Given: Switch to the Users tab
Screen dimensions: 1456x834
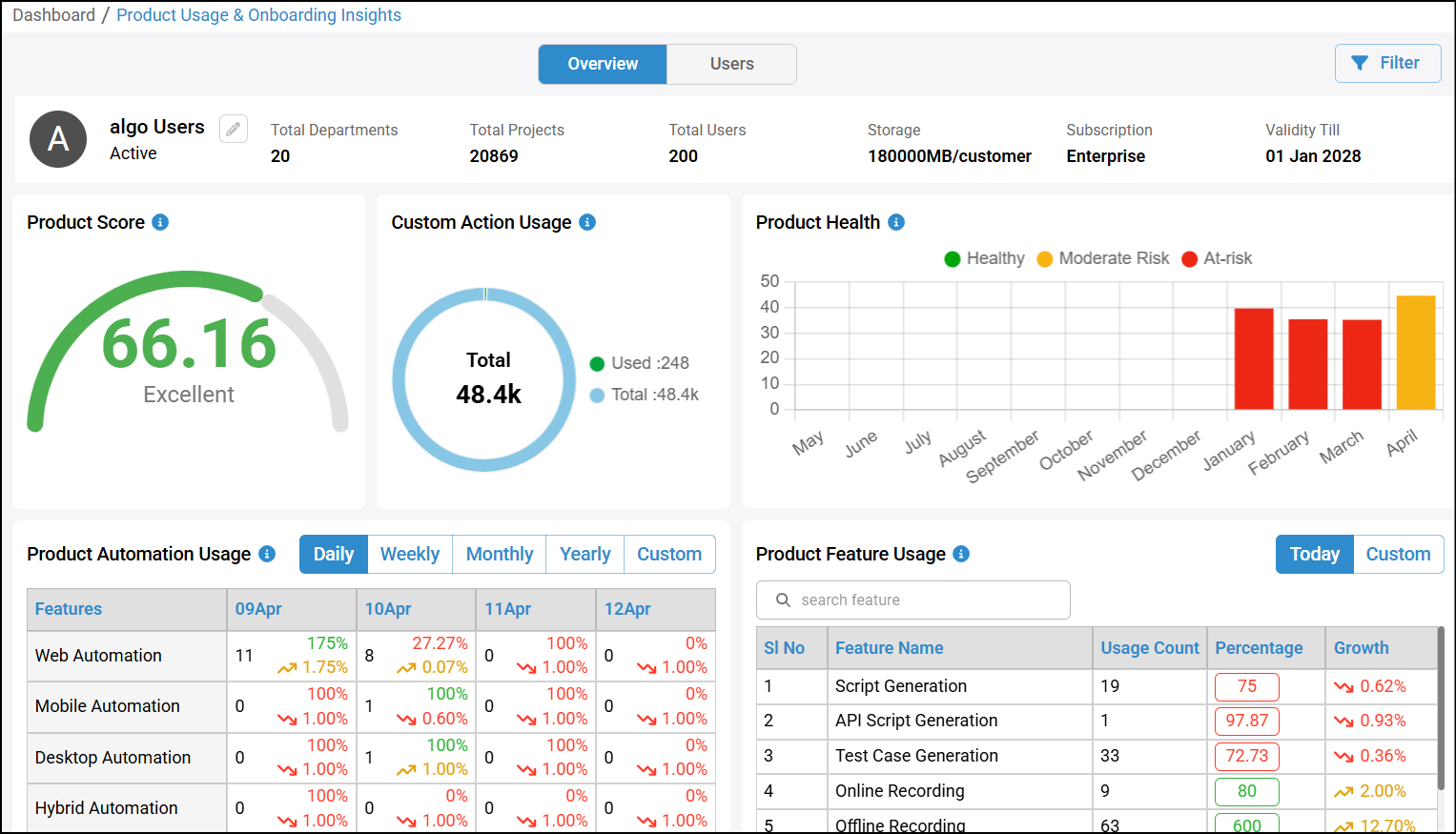Looking at the screenshot, I should [x=731, y=64].
